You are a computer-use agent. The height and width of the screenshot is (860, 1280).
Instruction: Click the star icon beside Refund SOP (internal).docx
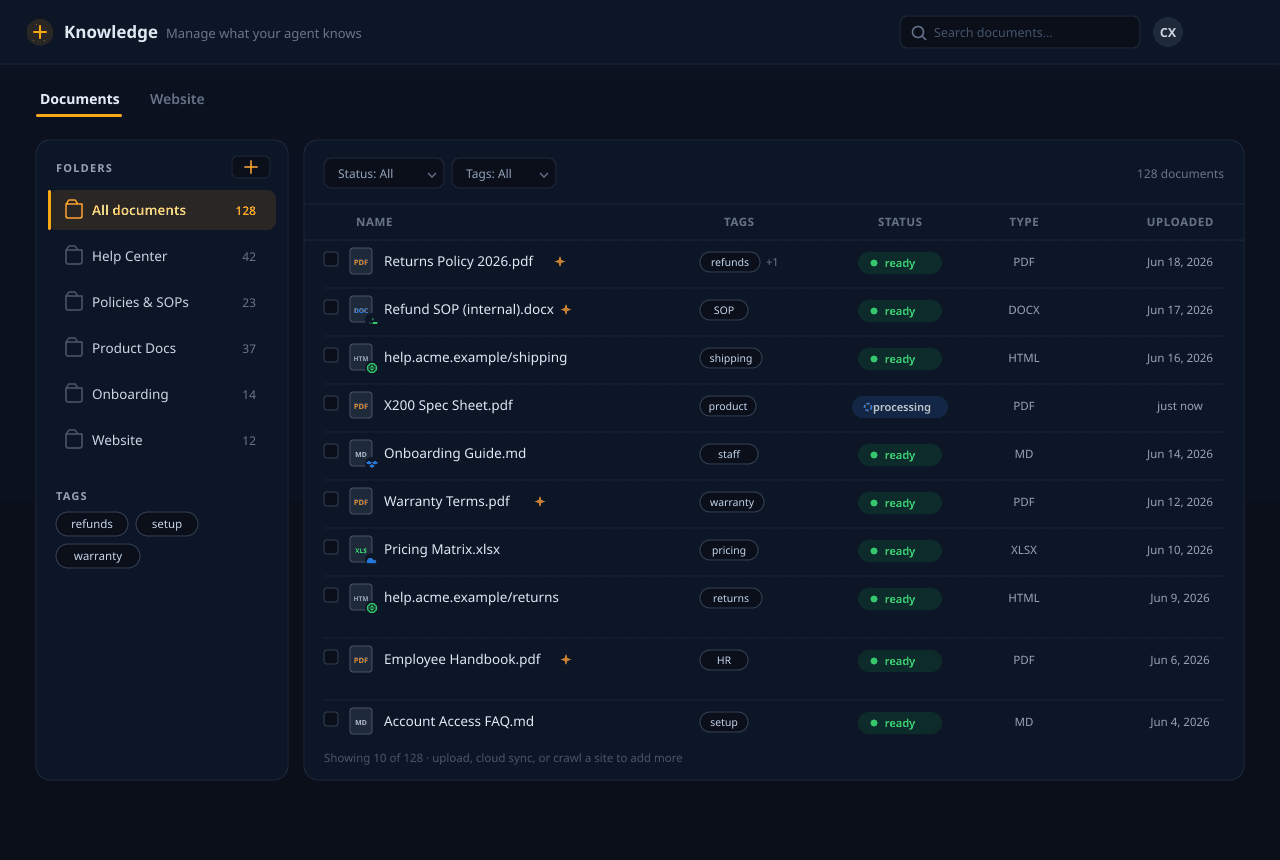[566, 309]
